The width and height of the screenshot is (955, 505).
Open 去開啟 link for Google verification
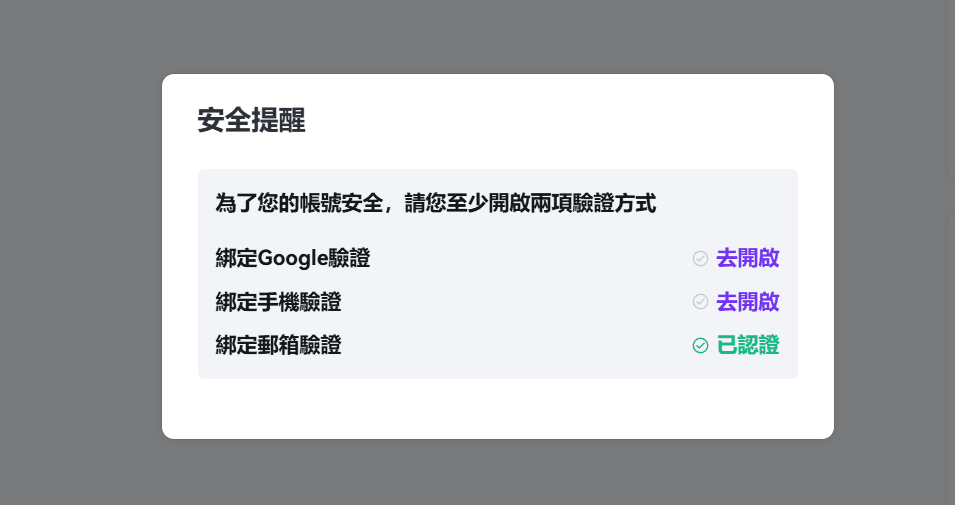point(747,258)
